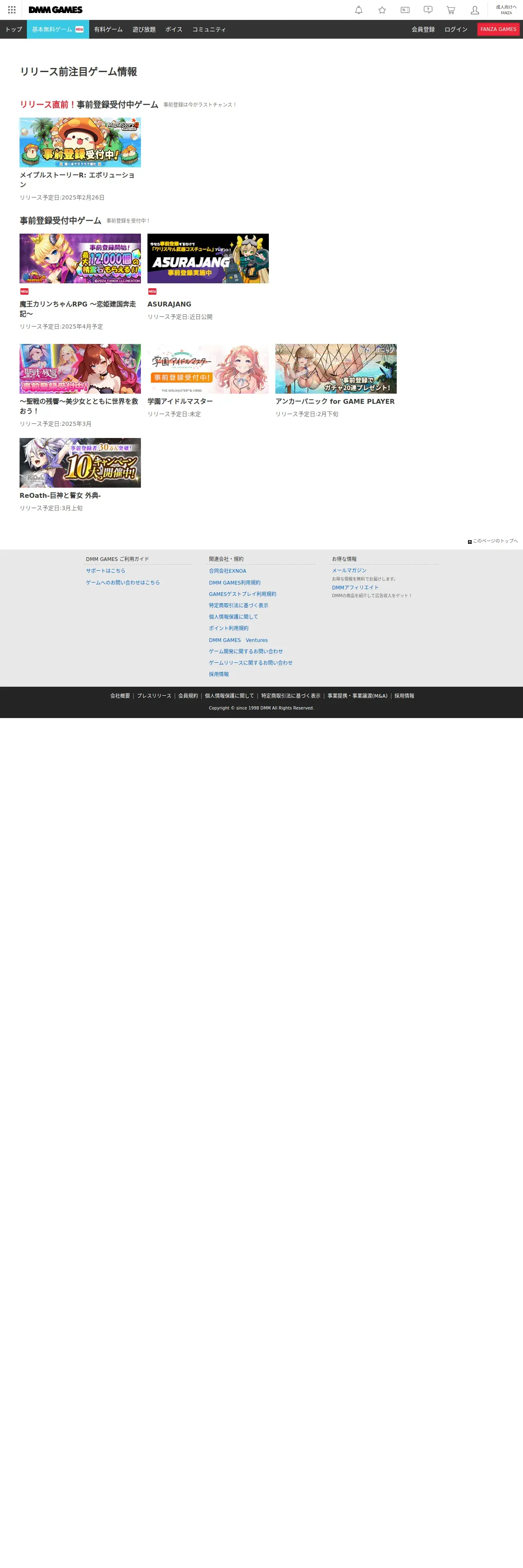
Task: Open 個人情報保護に関して in bottom bar
Action: (230, 696)
